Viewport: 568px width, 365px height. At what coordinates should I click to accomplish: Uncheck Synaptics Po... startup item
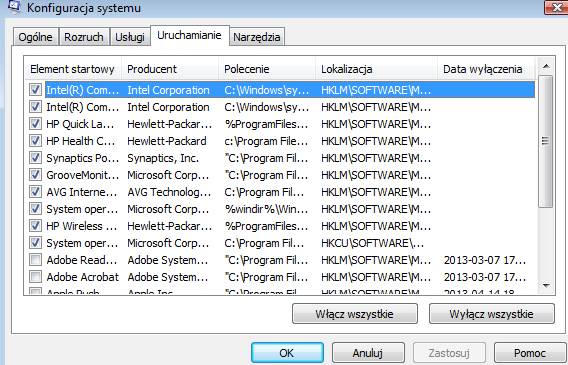[x=35, y=158]
